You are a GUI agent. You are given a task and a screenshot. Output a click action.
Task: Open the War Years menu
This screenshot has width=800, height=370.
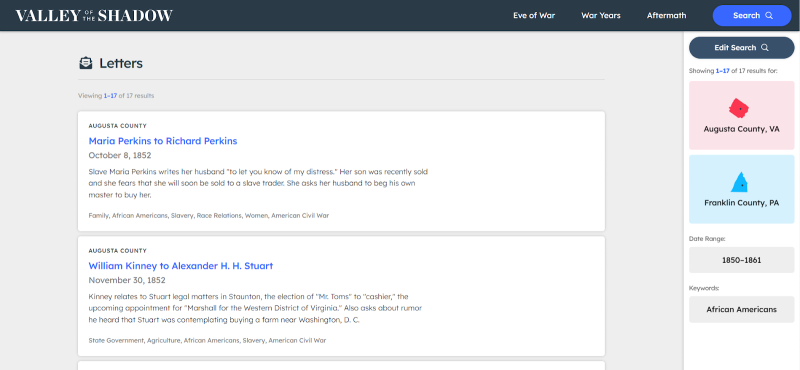(601, 15)
